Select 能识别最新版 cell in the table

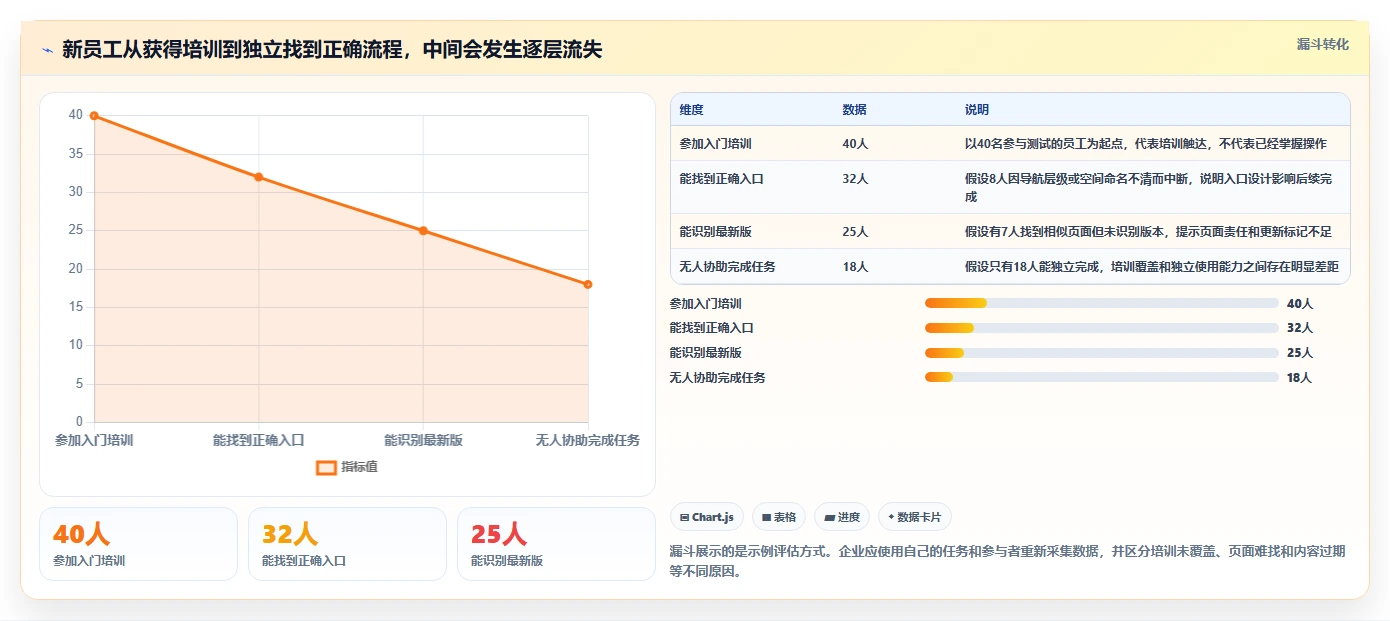tap(751, 231)
